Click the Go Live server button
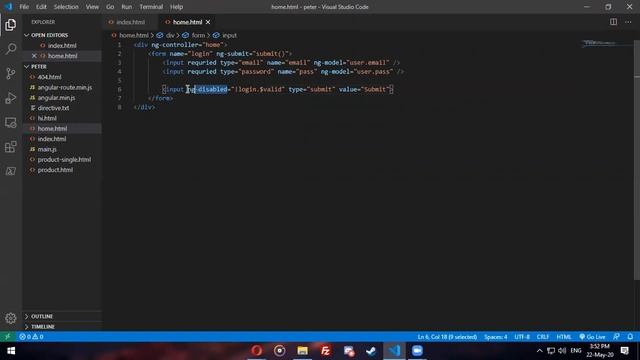 (x=592, y=337)
